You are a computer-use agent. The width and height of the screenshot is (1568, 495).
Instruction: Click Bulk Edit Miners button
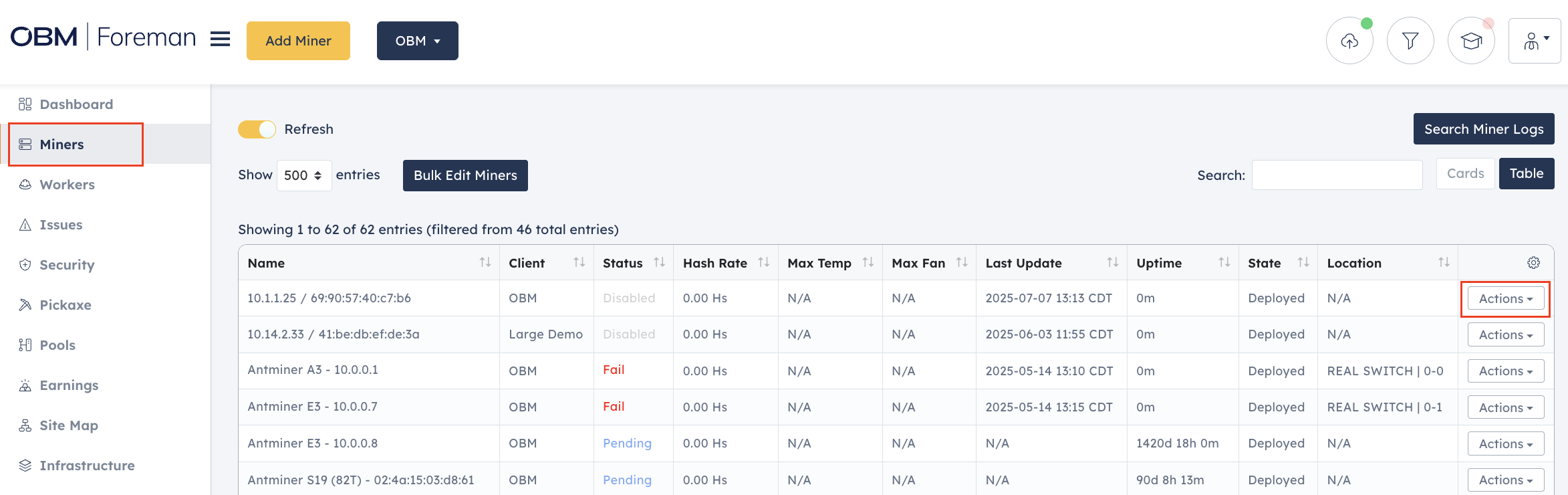click(x=465, y=175)
